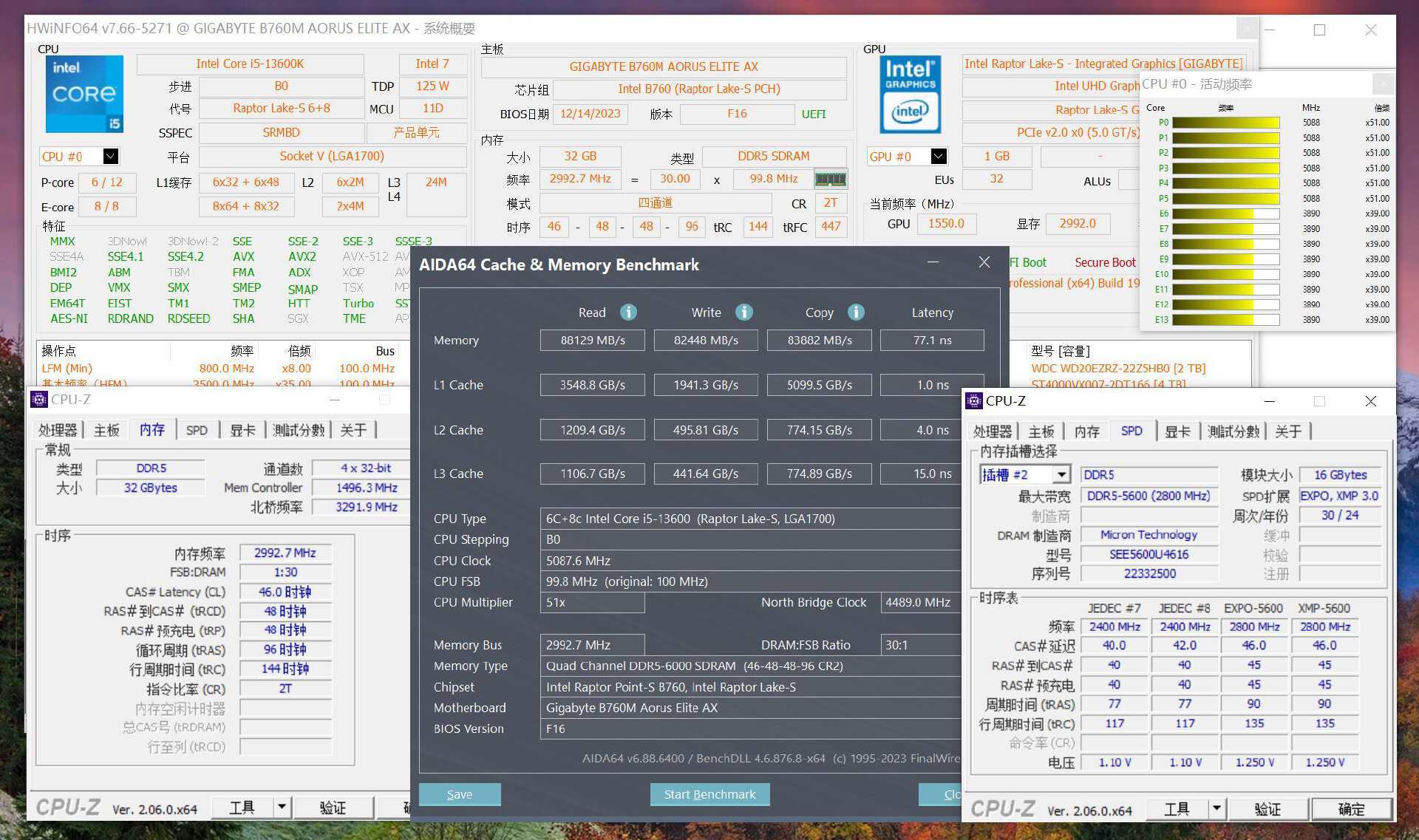Click the P0 core frequency bar

point(1226,123)
